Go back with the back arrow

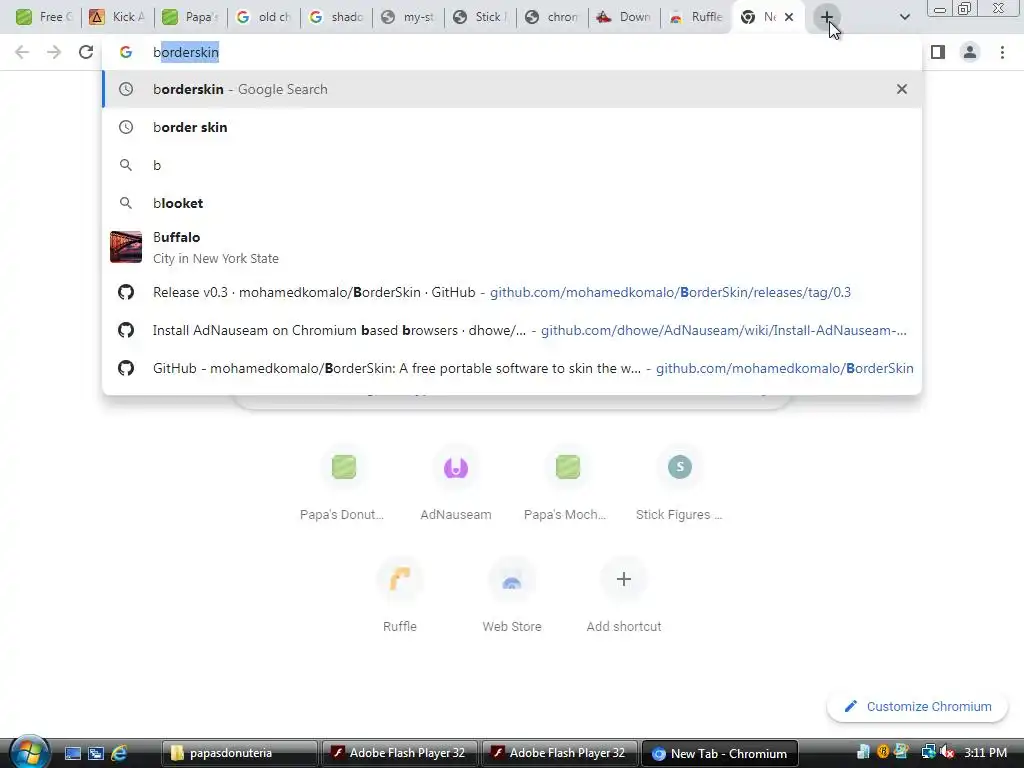pyautogui.click(x=22, y=52)
